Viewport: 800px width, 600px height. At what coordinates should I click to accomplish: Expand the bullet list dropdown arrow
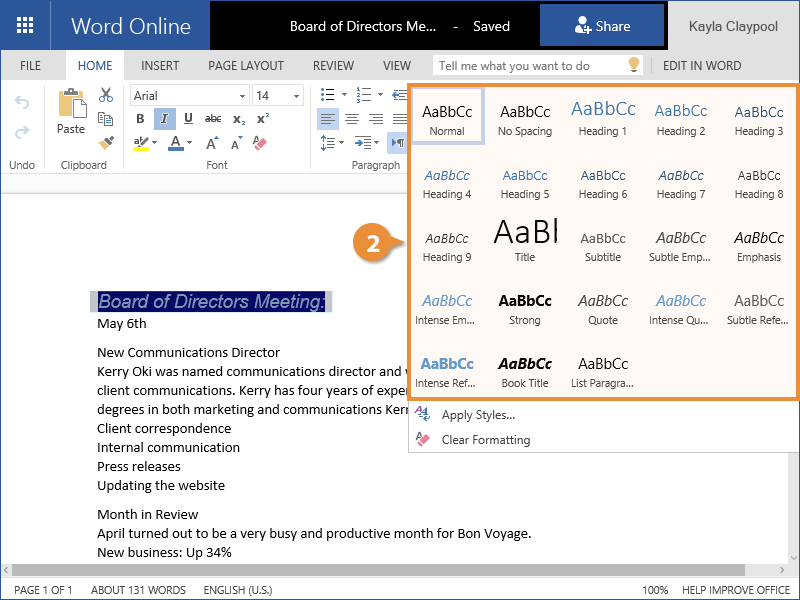(x=346, y=96)
